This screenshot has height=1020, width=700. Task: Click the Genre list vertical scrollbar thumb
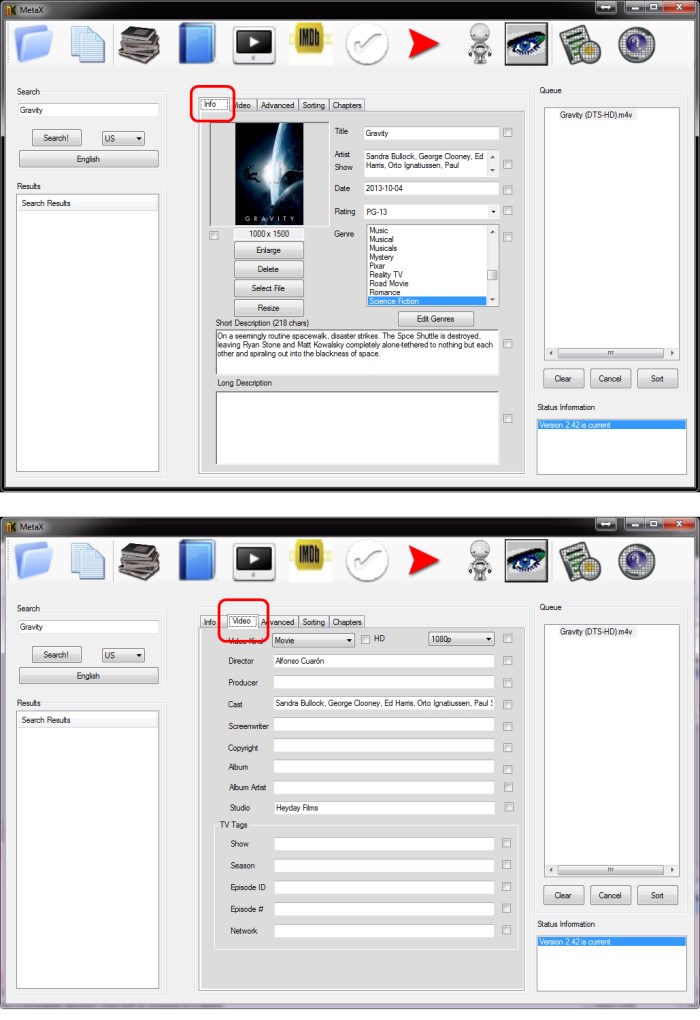pos(492,275)
